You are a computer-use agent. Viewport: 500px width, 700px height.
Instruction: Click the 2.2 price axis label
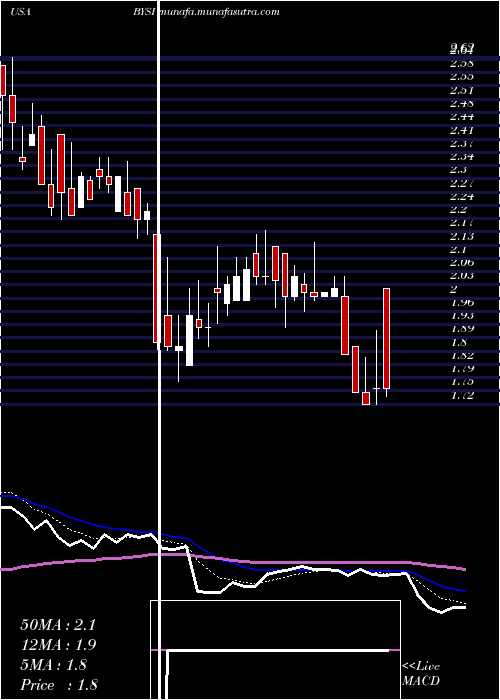[458, 210]
